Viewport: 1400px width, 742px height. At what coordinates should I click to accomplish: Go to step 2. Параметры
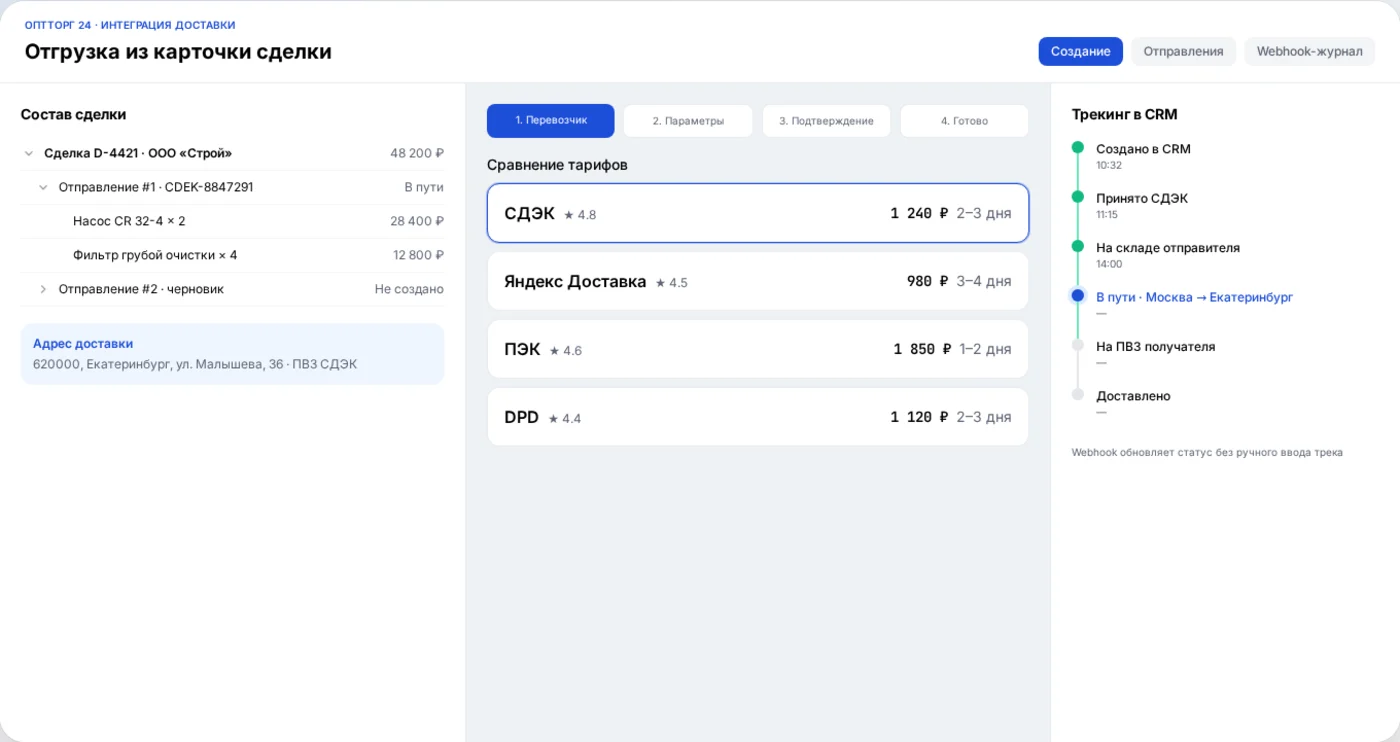pyautogui.click(x=688, y=121)
